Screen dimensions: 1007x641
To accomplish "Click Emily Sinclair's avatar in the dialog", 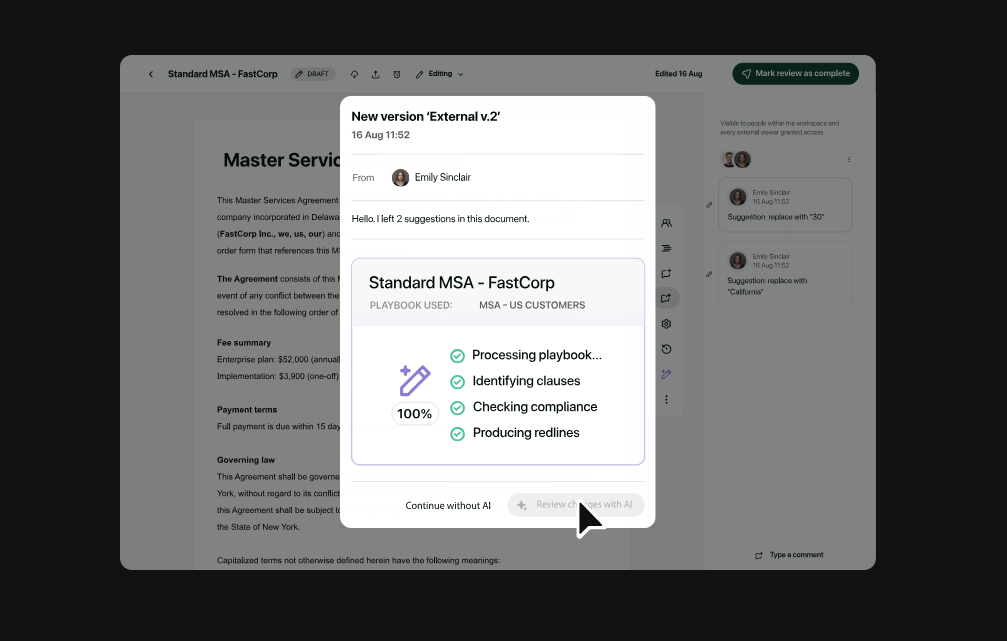I will point(400,178).
